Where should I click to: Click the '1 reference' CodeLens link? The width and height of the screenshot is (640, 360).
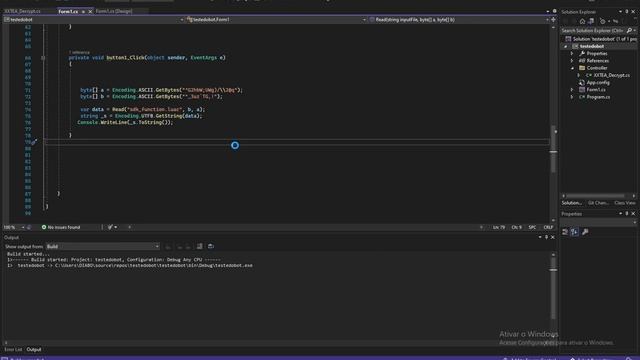coord(79,53)
